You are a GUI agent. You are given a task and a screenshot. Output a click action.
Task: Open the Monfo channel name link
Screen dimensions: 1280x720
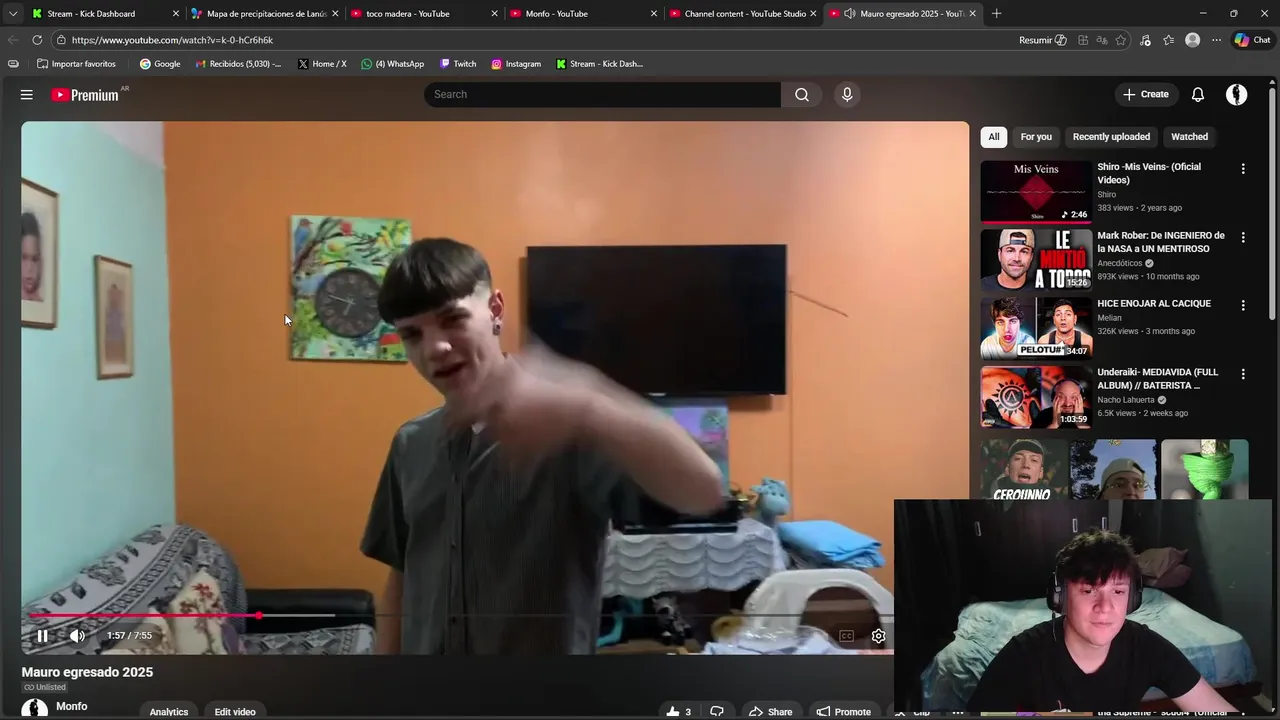click(x=72, y=706)
